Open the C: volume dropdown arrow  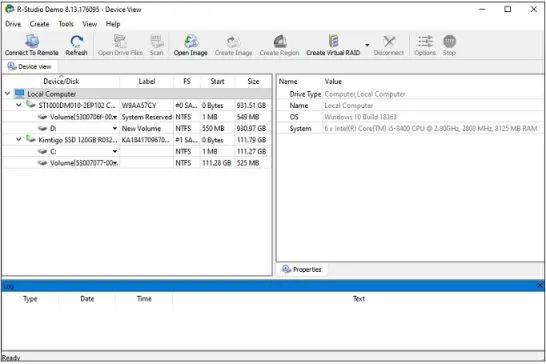pos(115,152)
